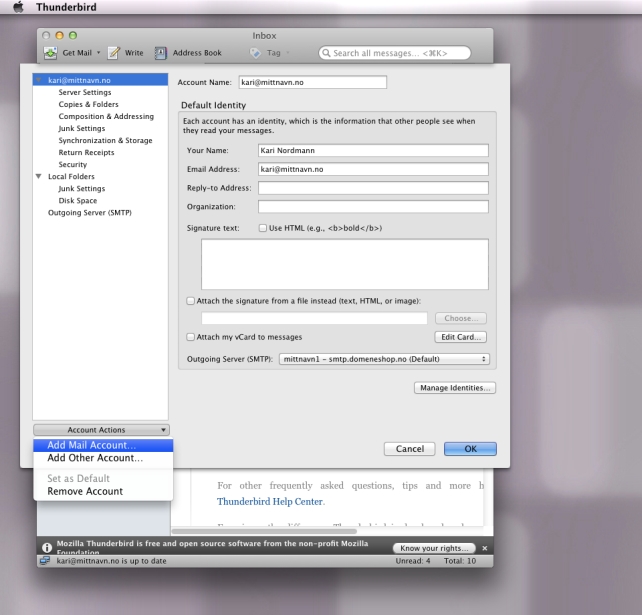Screen dimensions: 642x615
Task: Check Attach the signature from a file
Action: [x=190, y=301]
